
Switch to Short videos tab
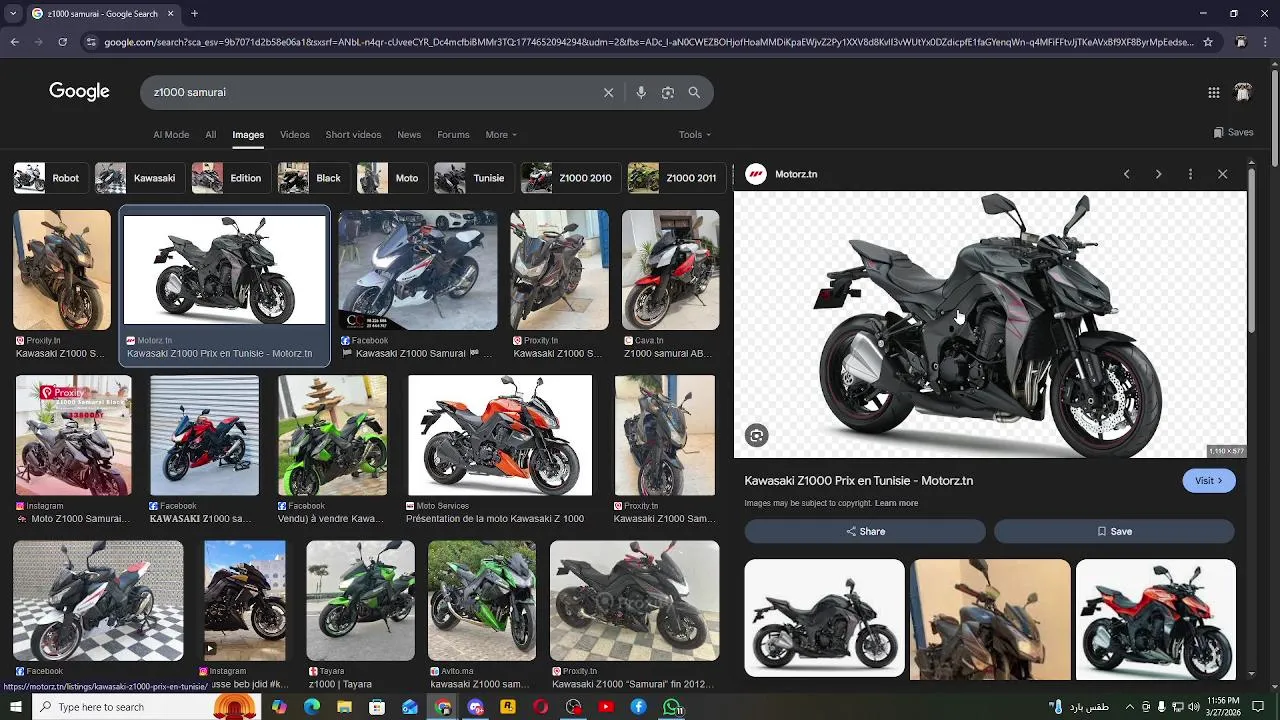pos(353,135)
